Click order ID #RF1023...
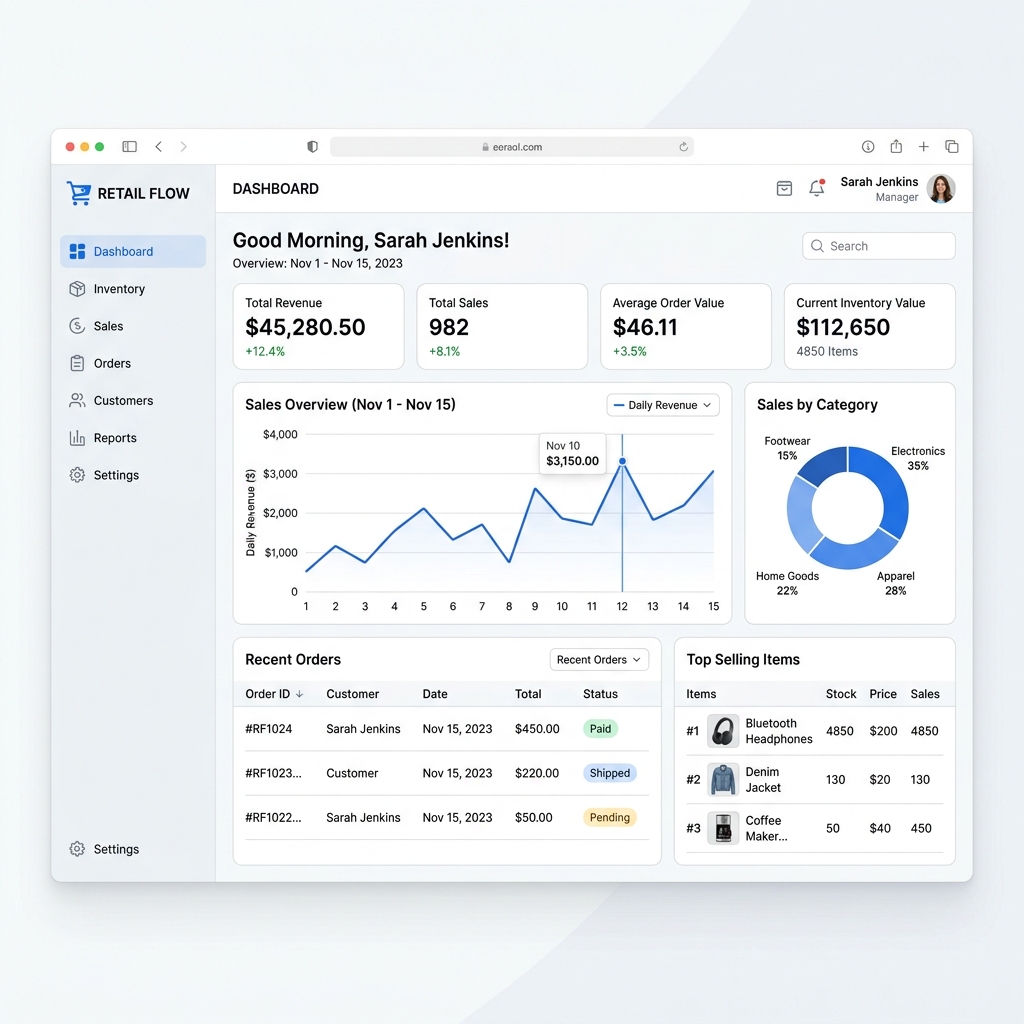 pos(273,773)
